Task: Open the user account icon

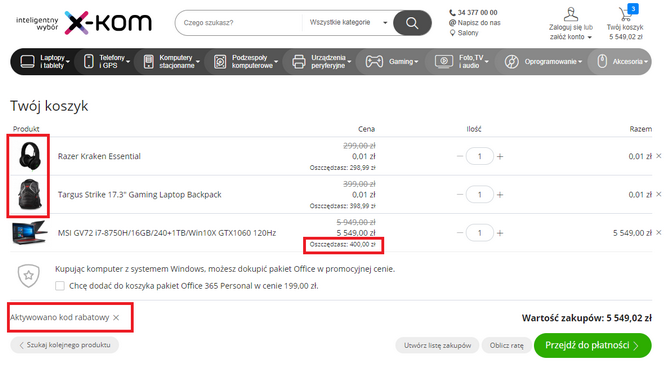Action: point(570,14)
